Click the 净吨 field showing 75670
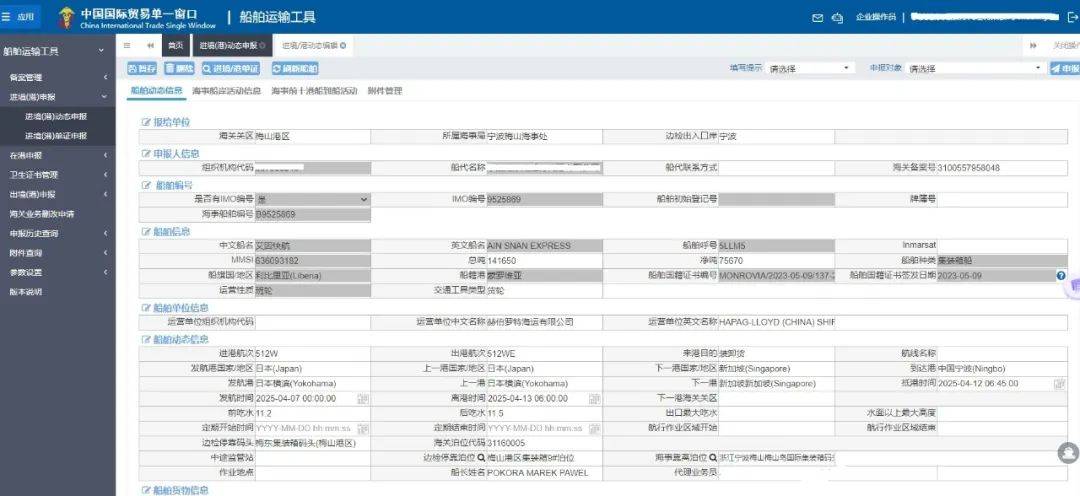This screenshot has width=1080, height=496. [x=776, y=260]
